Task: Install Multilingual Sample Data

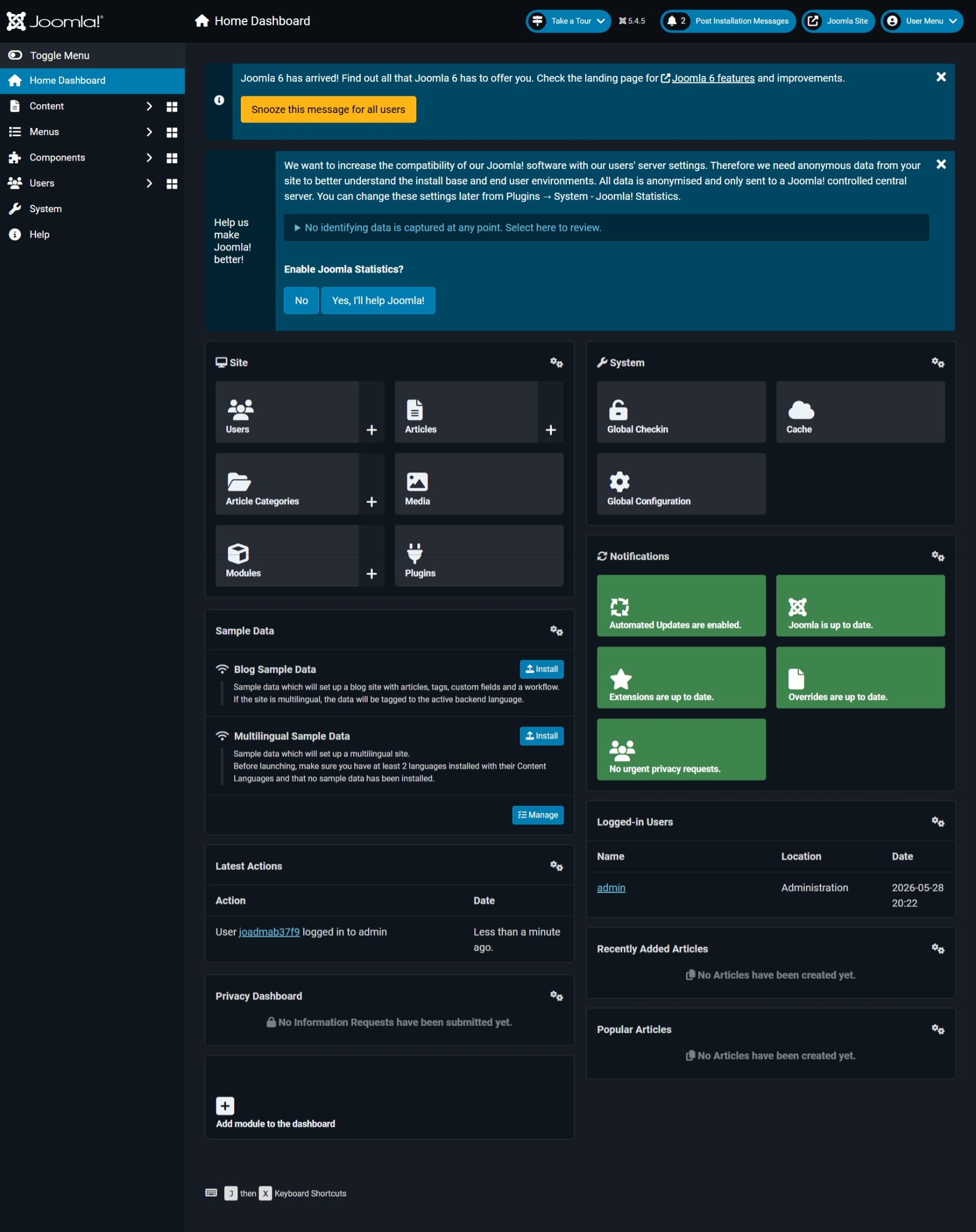Action: (542, 736)
